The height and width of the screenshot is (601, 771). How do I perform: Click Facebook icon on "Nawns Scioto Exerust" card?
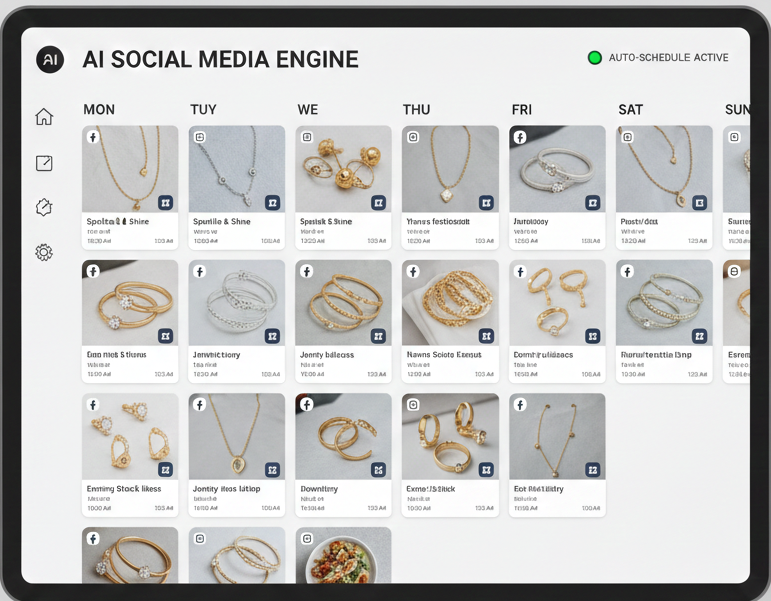click(x=413, y=271)
